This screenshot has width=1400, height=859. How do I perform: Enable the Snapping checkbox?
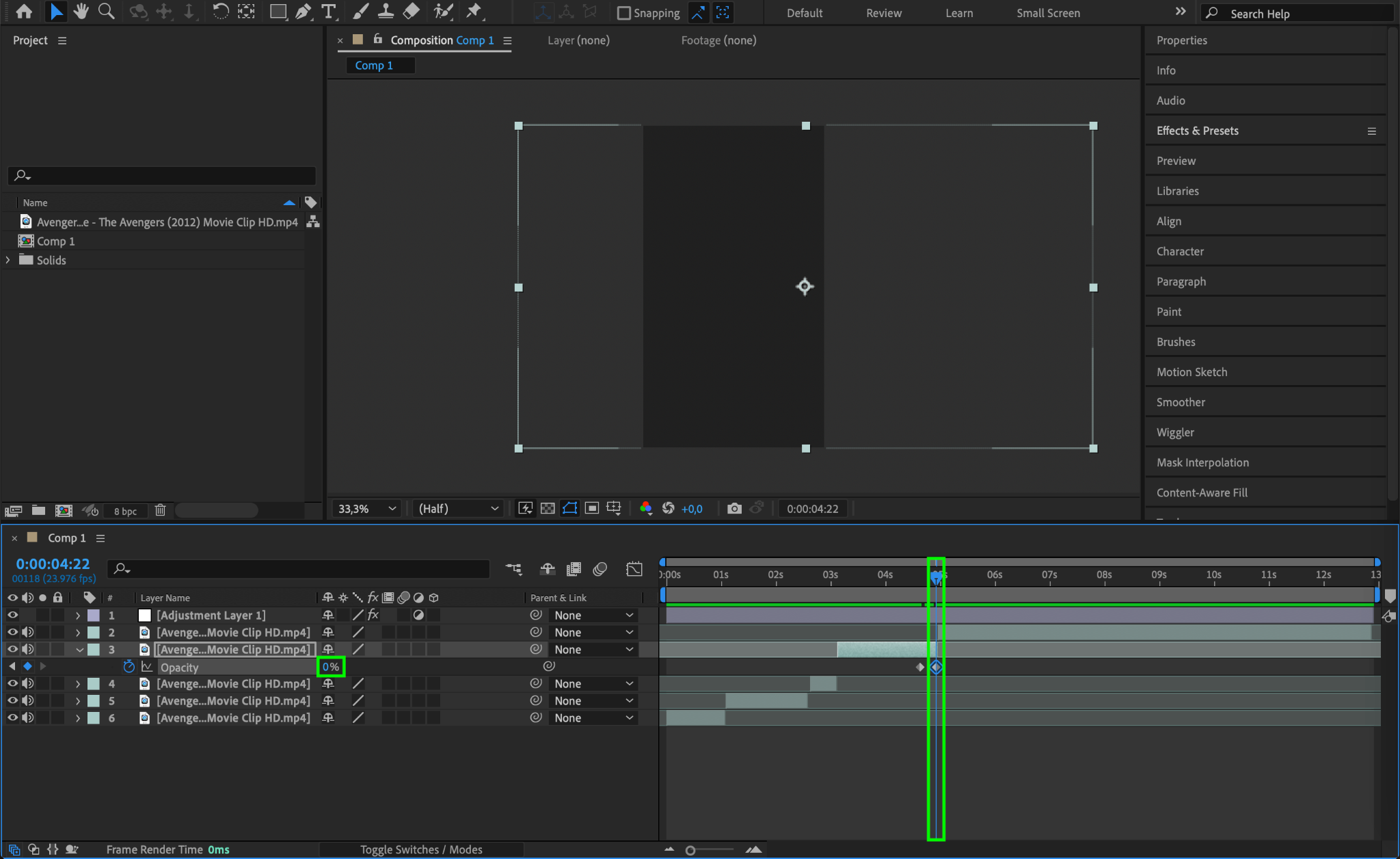tap(623, 13)
